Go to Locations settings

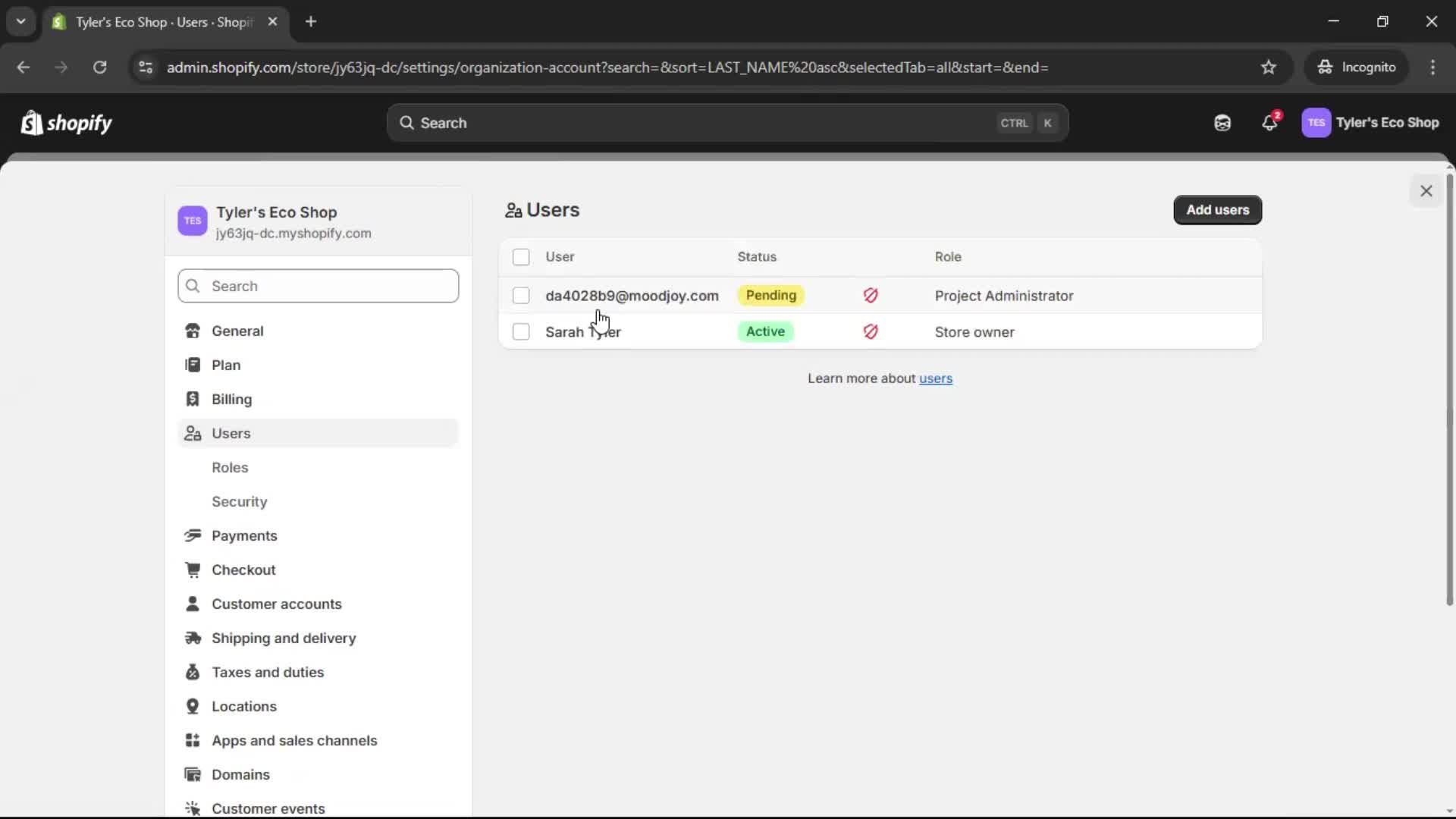pos(243,706)
